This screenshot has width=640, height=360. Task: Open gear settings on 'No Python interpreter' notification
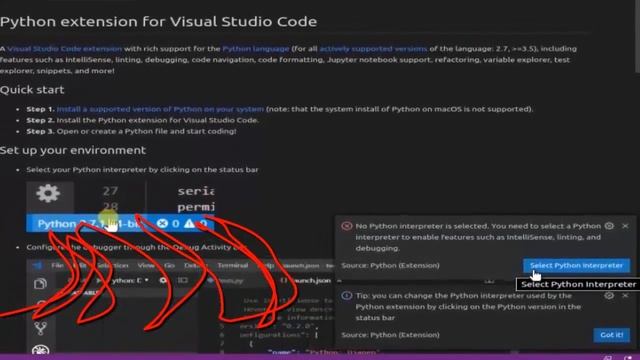click(x=609, y=226)
